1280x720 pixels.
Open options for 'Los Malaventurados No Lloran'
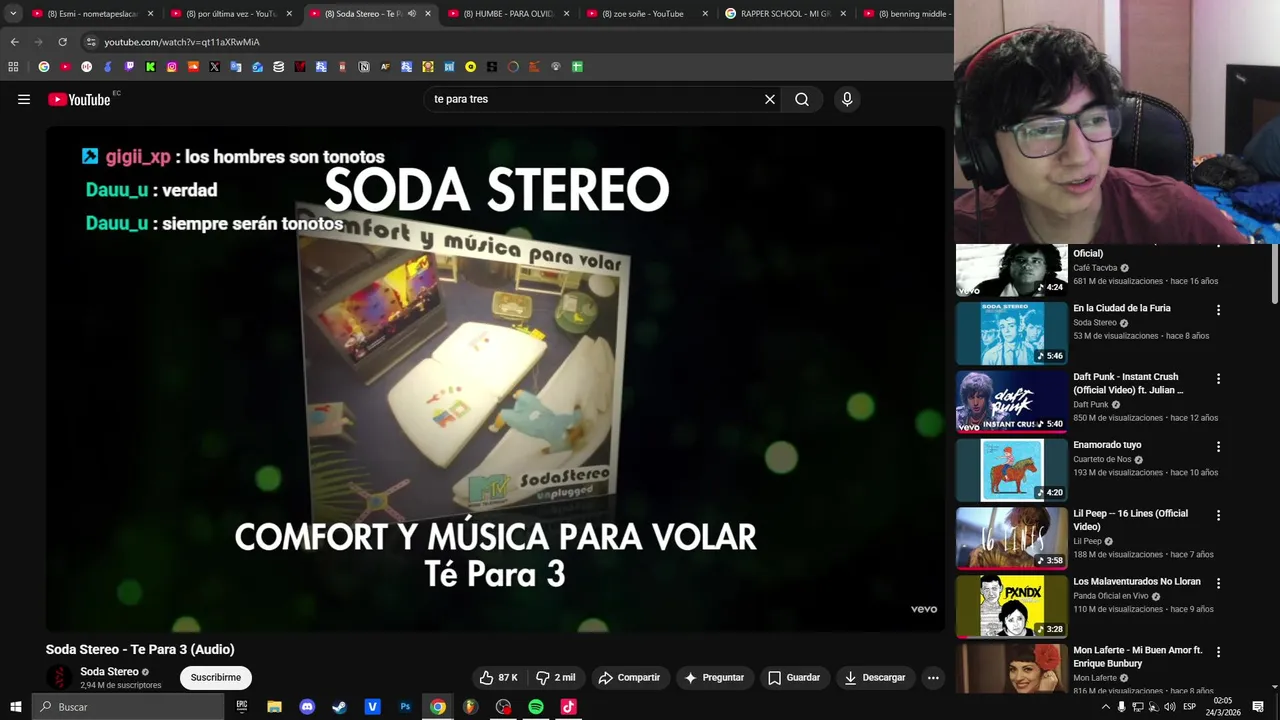pos(1218,583)
